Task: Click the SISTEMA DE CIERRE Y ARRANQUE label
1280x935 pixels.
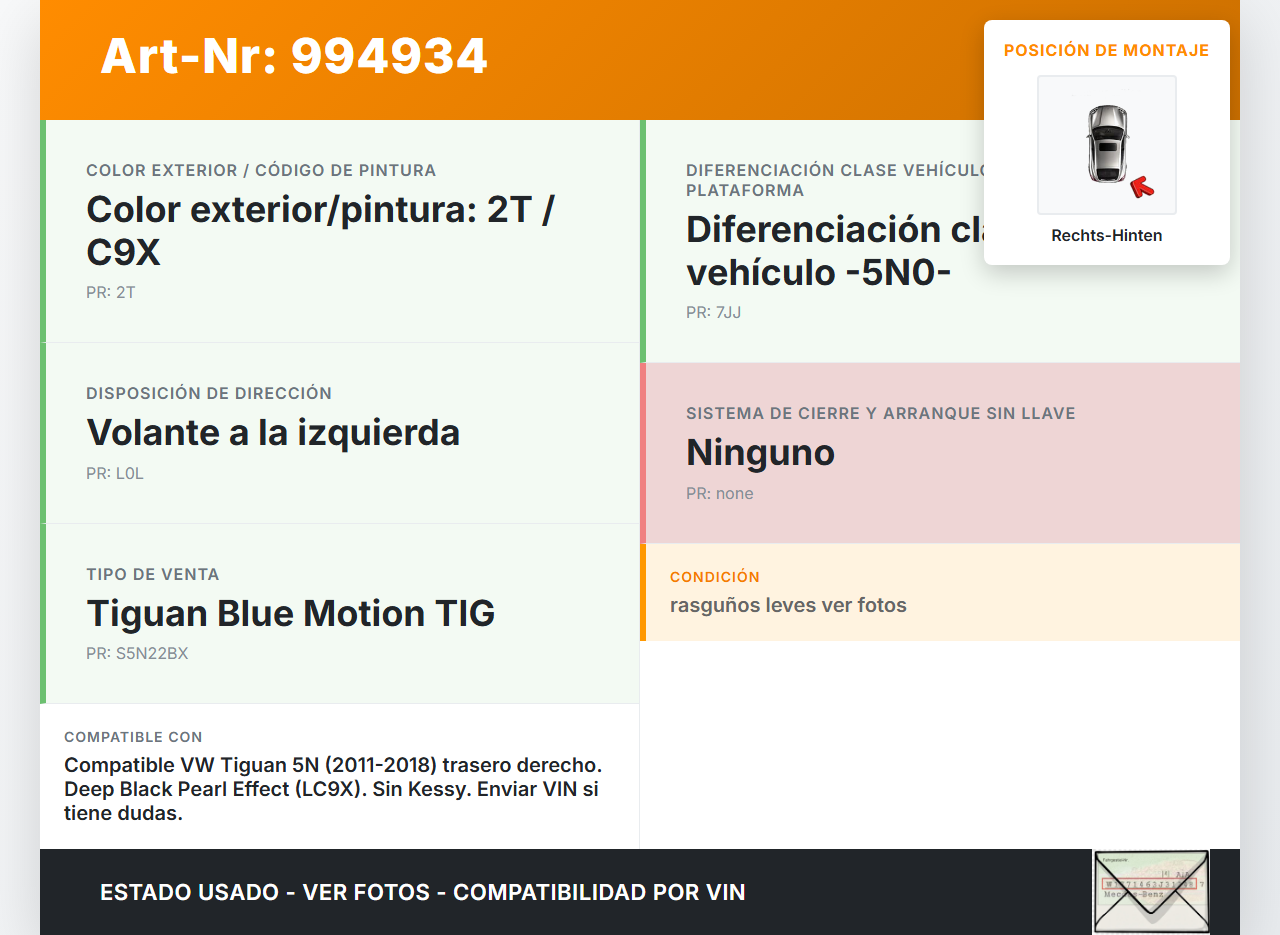Action: [x=881, y=413]
